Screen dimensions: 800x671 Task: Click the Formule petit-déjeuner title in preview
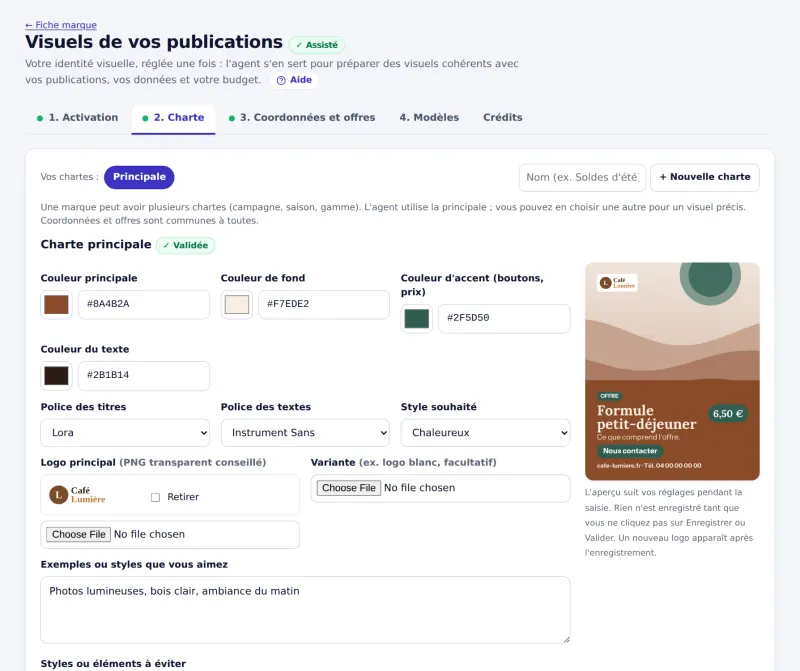[646, 417]
